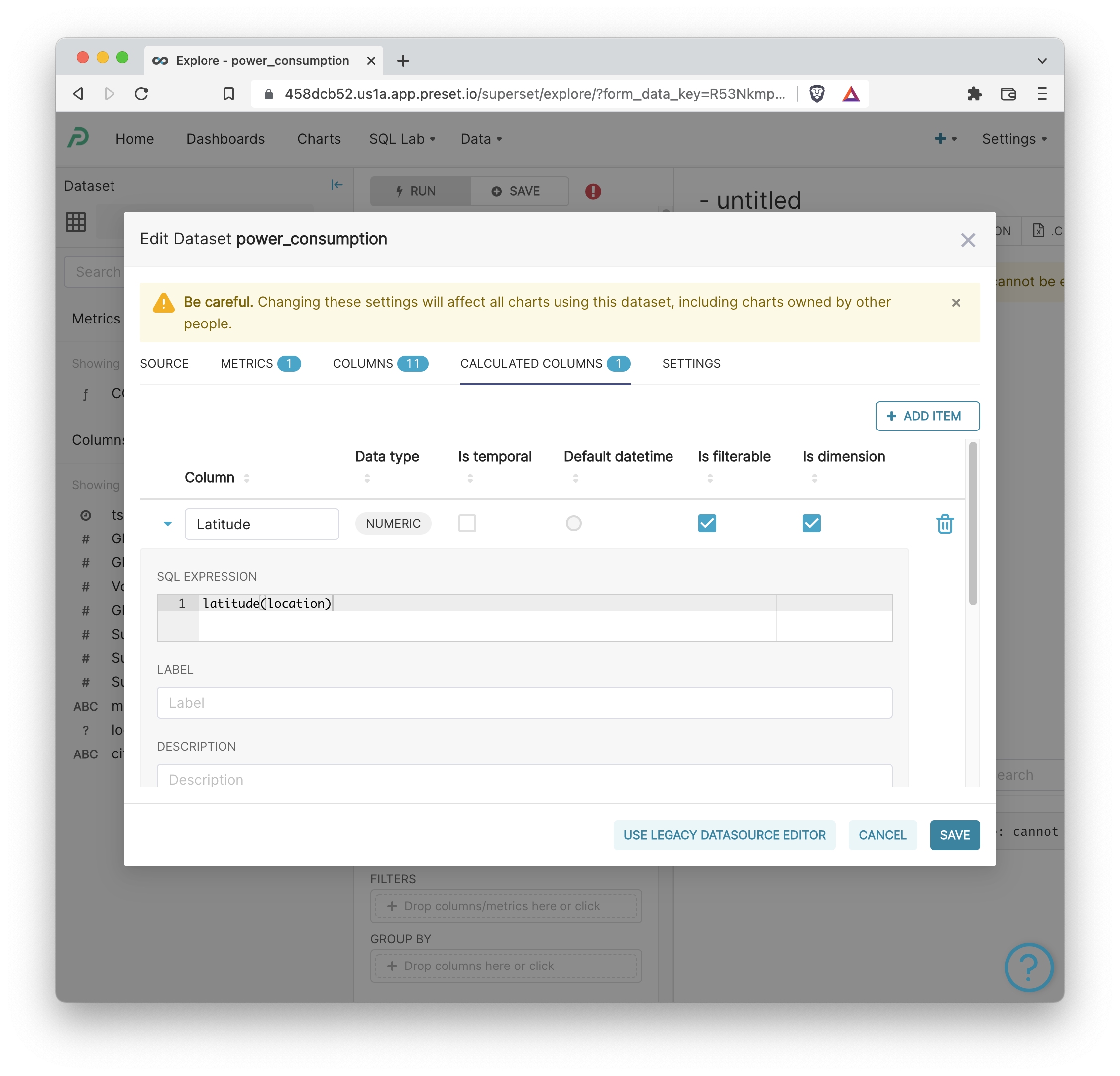Click inside the Label input field
The width and height of the screenshot is (1120, 1076).
[524, 702]
